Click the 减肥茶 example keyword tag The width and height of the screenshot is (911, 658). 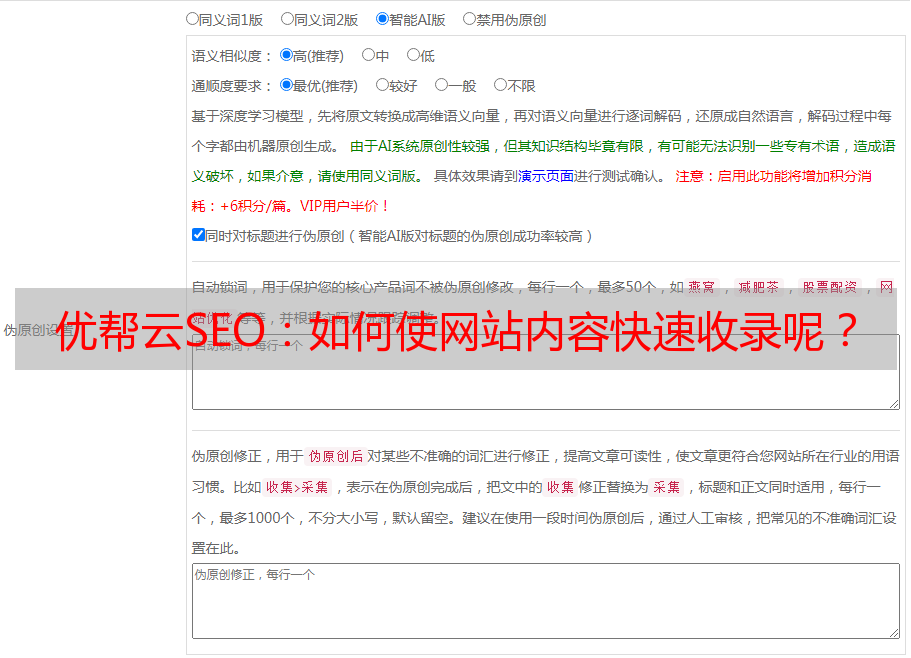tap(758, 287)
